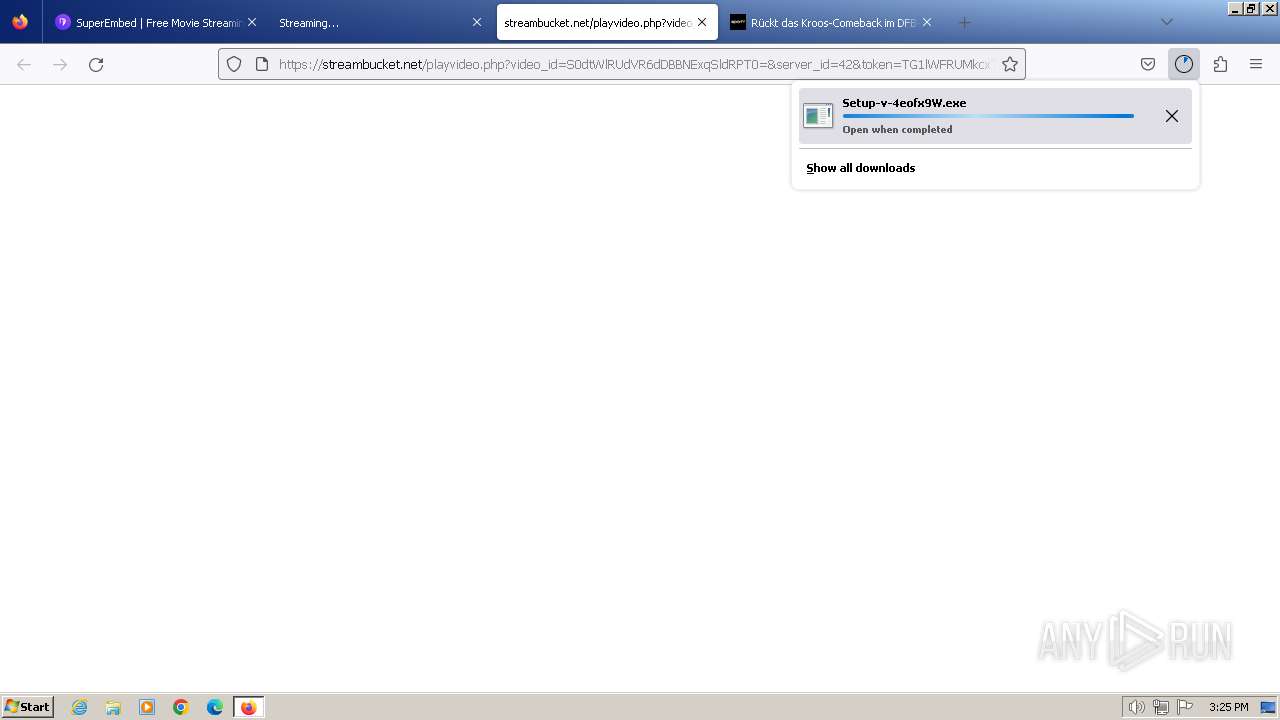Open the SuperEmbed Free Movie Streaming tab
1280x720 pixels.
pyautogui.click(x=150, y=22)
